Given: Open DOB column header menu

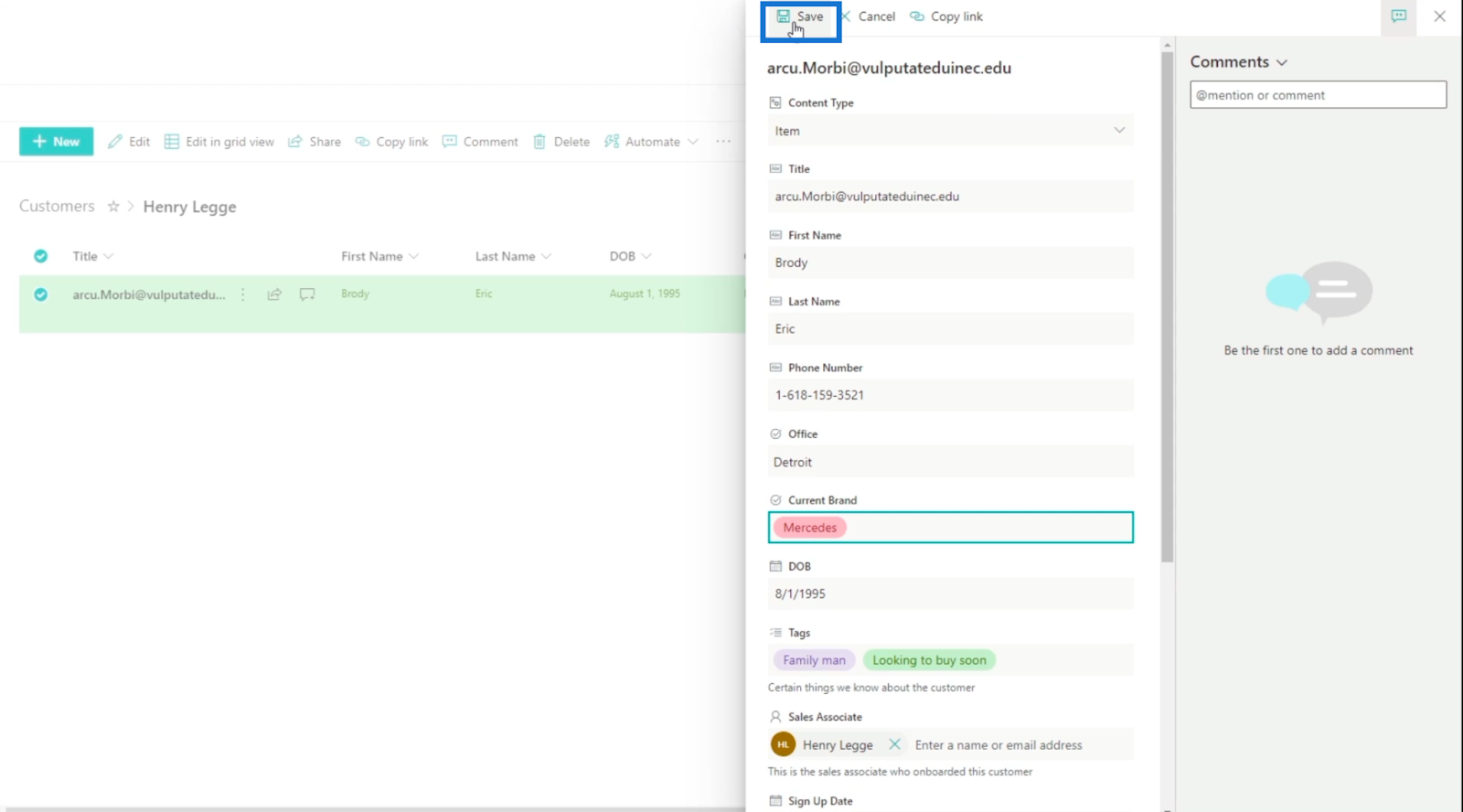Looking at the screenshot, I should (630, 256).
